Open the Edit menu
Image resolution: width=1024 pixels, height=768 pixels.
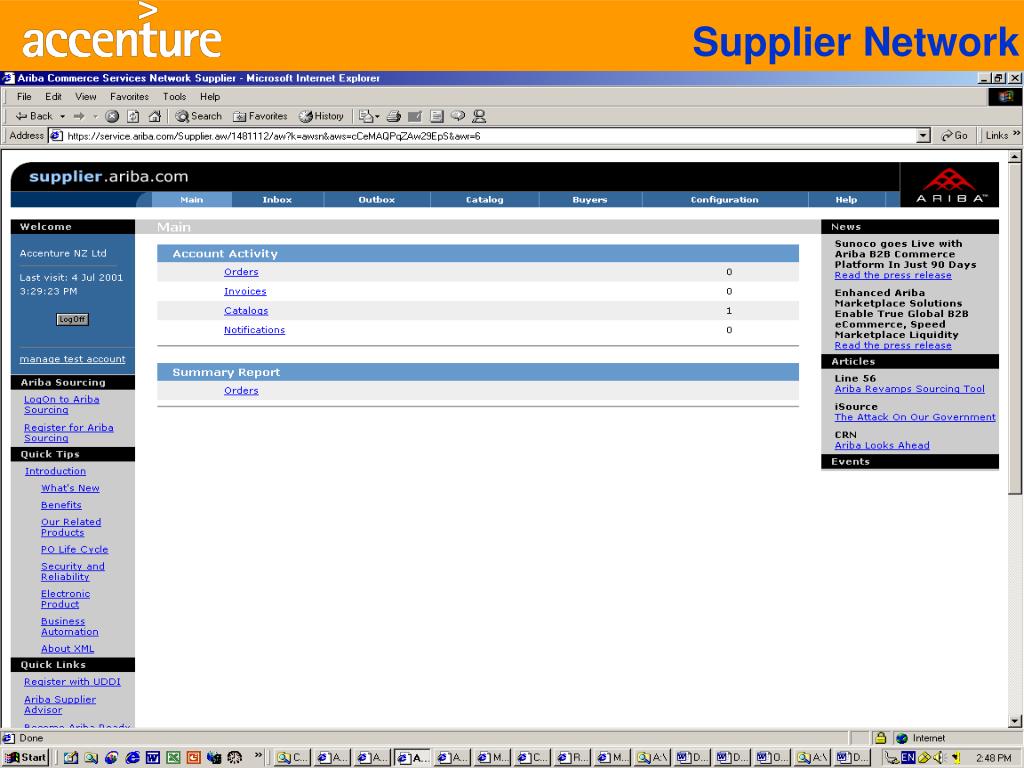click(54, 97)
